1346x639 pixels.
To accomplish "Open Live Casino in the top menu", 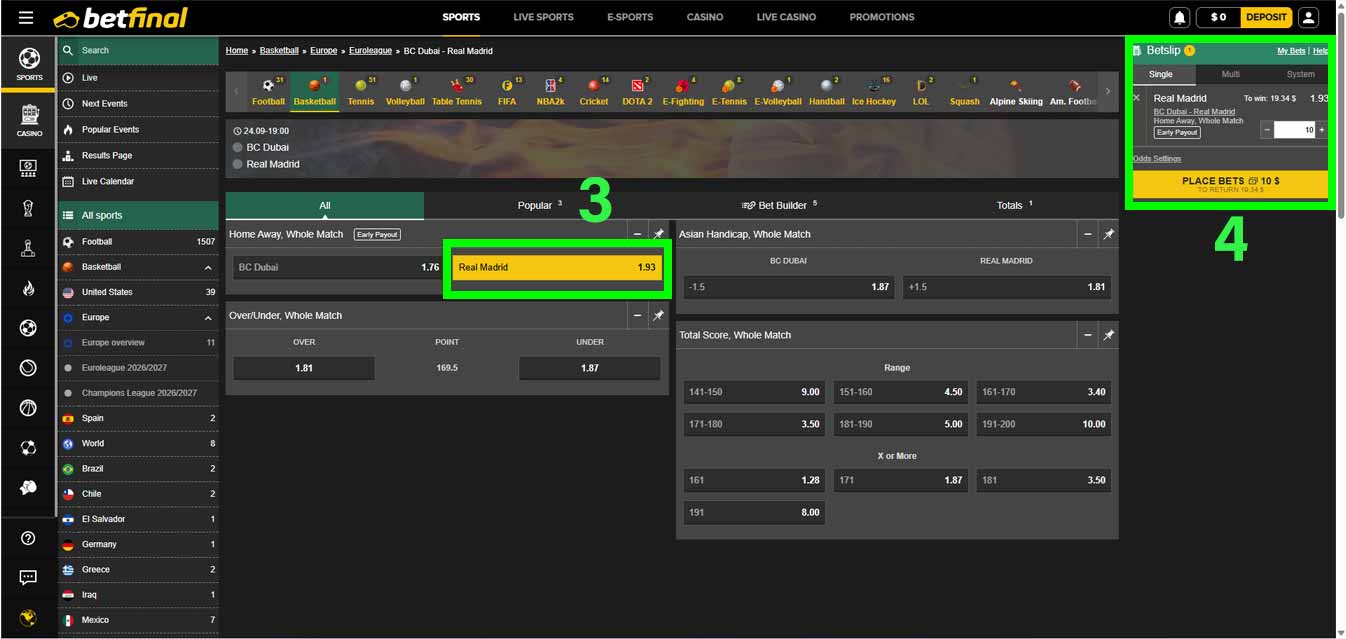I will click(786, 17).
